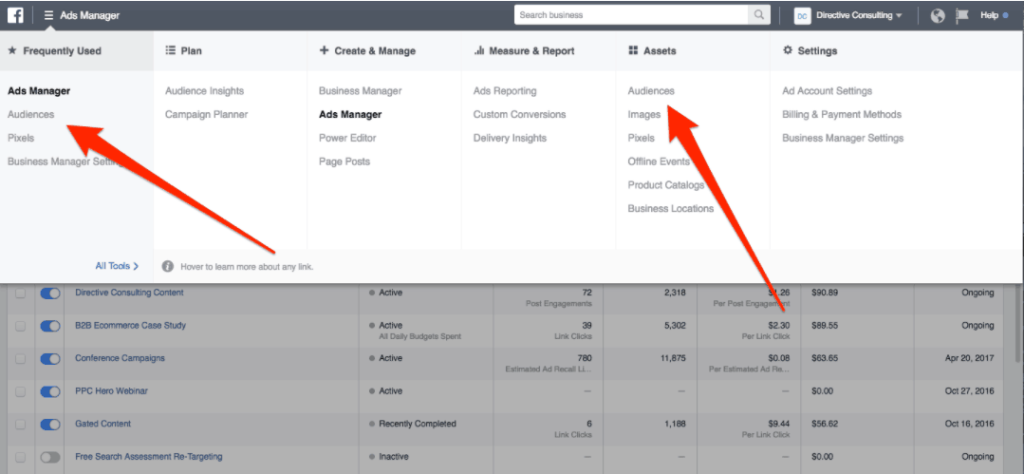Open Images under Assets
This screenshot has width=1024, height=474.
[644, 114]
